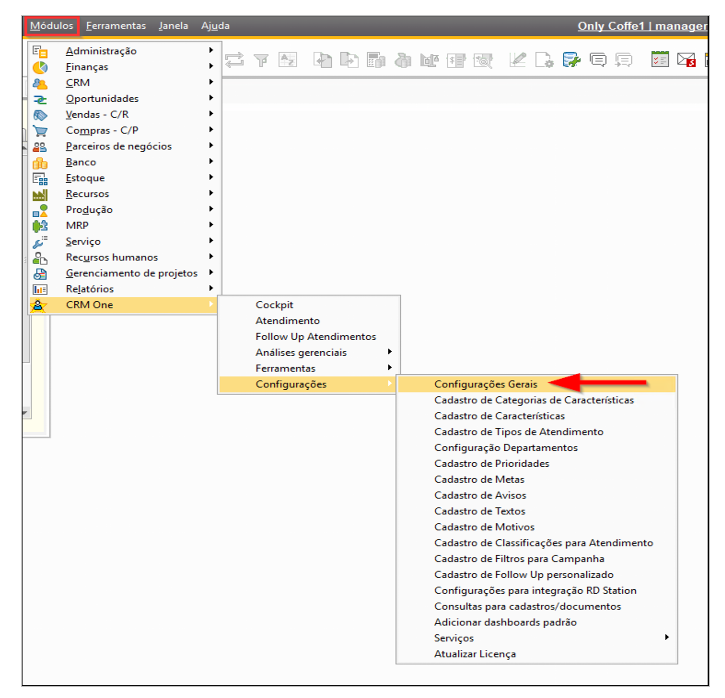Image resolution: width=725 pixels, height=698 pixels.
Task: Click the blue database wrench tool icon
Action: (x=571, y=60)
